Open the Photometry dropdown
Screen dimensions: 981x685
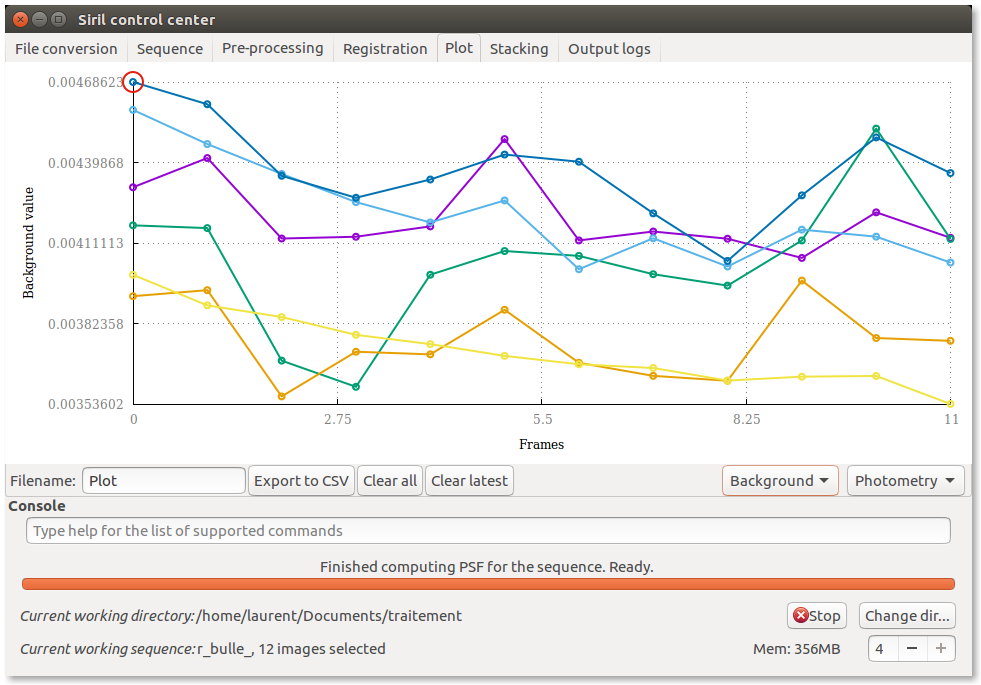point(905,481)
